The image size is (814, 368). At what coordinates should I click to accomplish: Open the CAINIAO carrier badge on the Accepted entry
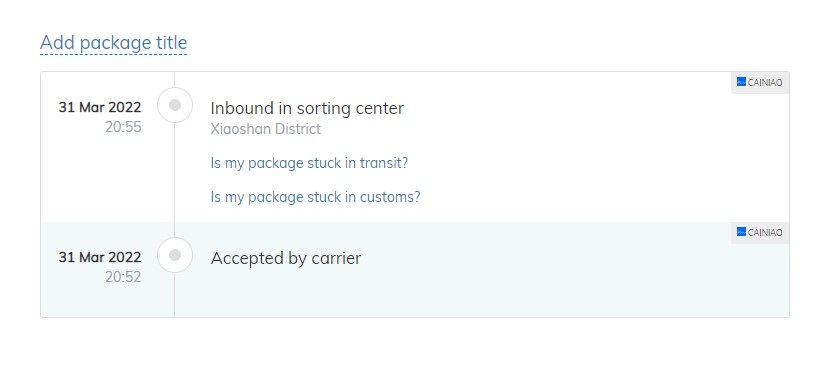pyautogui.click(x=760, y=233)
